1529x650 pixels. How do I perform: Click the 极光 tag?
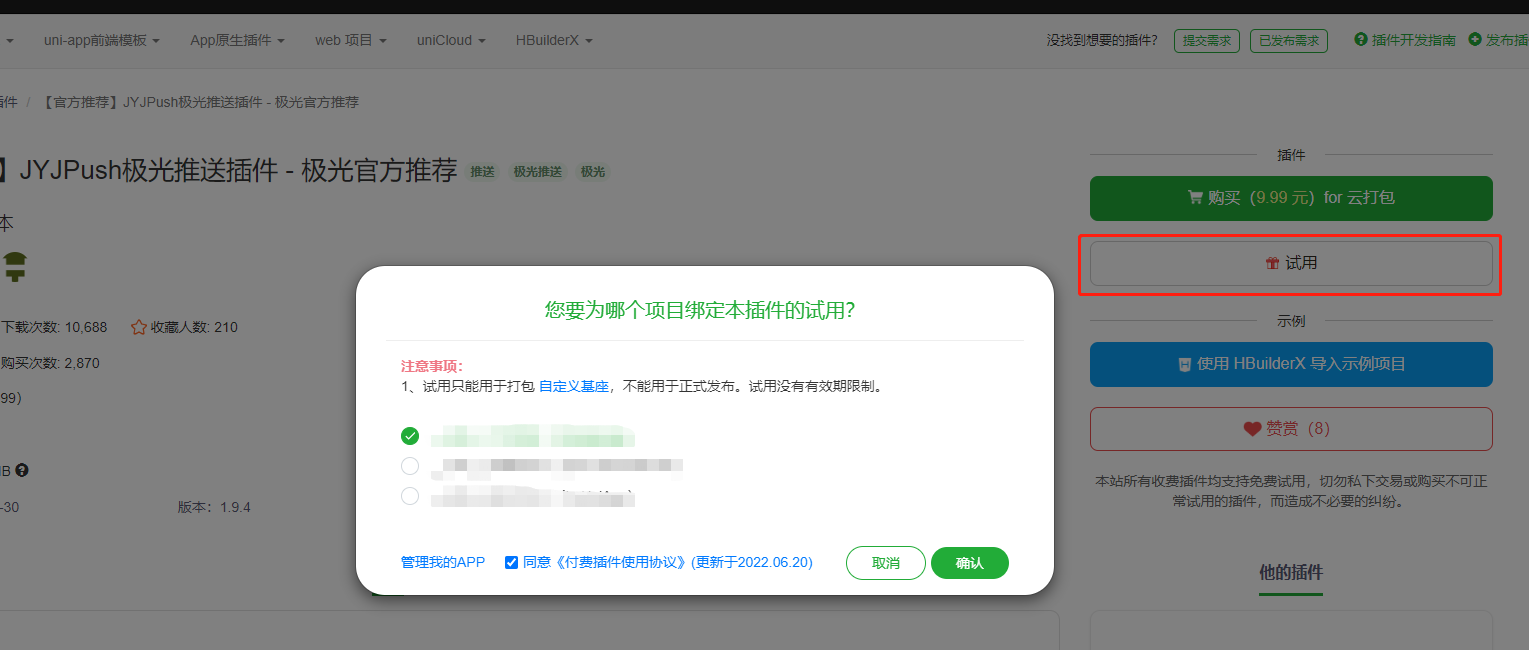coord(593,172)
